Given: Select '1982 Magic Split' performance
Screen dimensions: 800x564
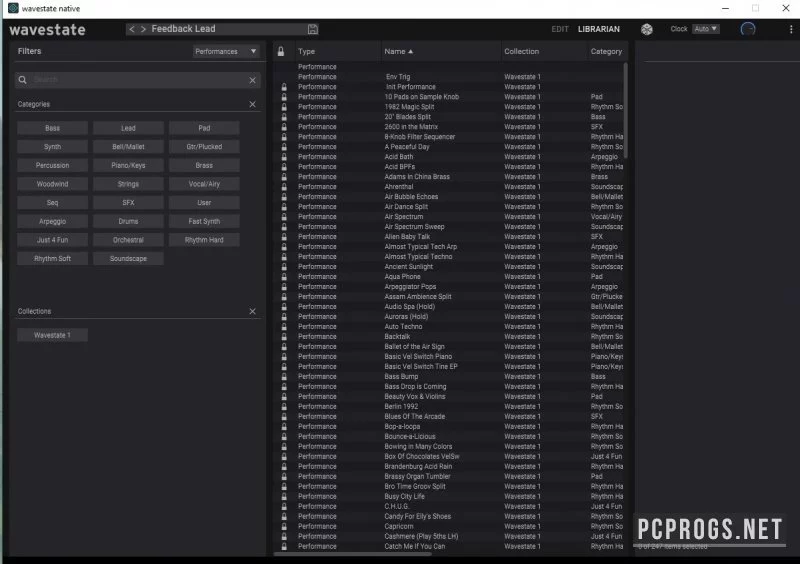Looking at the screenshot, I should (x=409, y=107).
